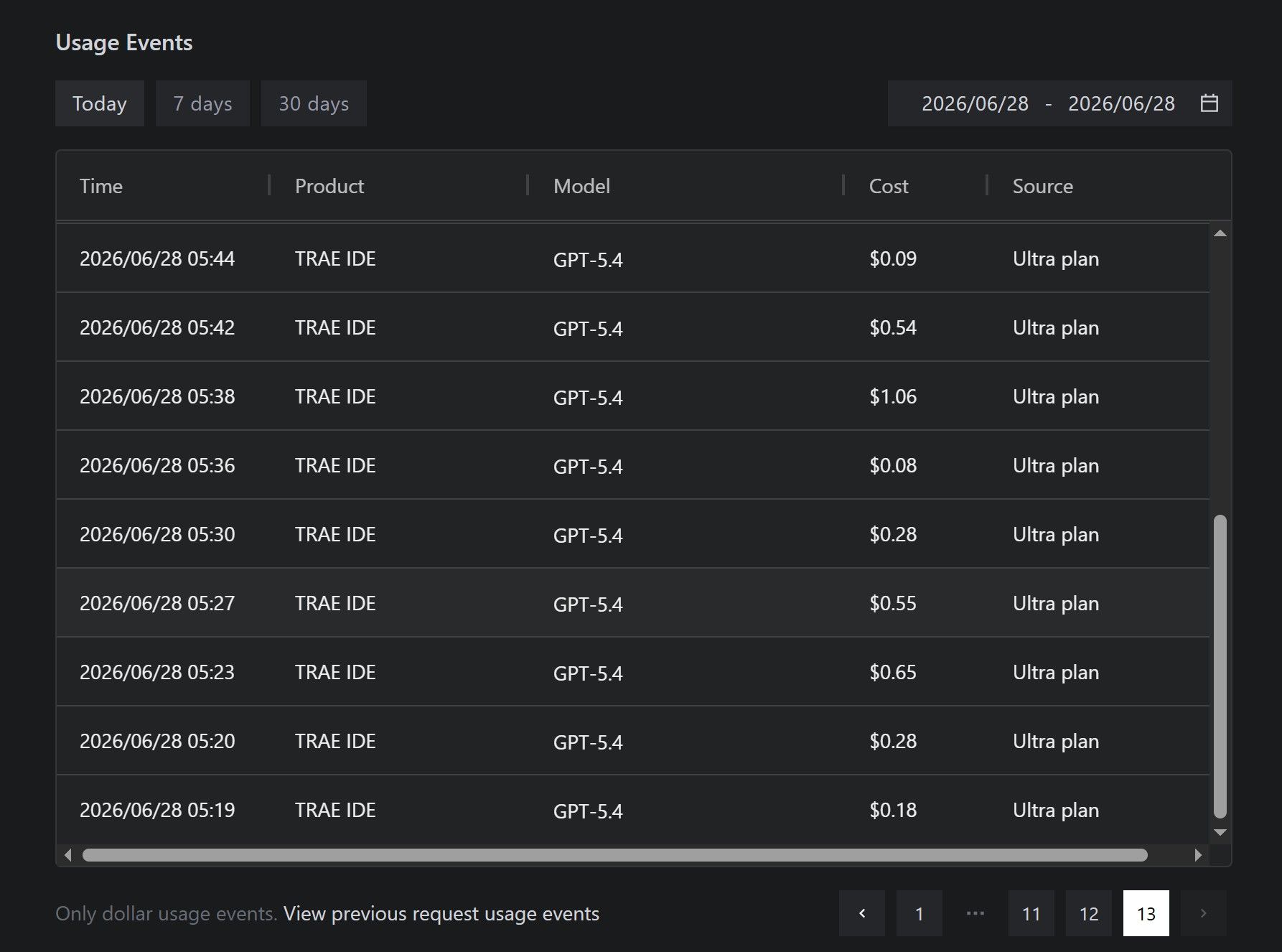Viewport: 1282px width, 952px height.
Task: Click horizontal scrollbar right arrow
Action: pyautogui.click(x=1197, y=855)
